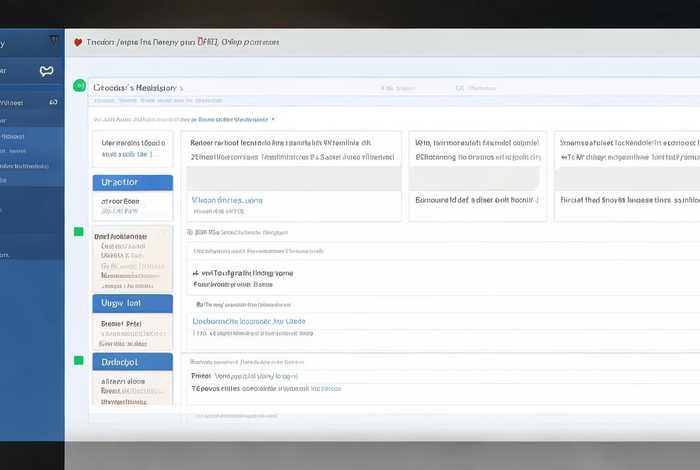Screen dimensions: 700x470
Task: Click the 'veiTouifgrailn finbng vome' row
Action: coord(243,273)
